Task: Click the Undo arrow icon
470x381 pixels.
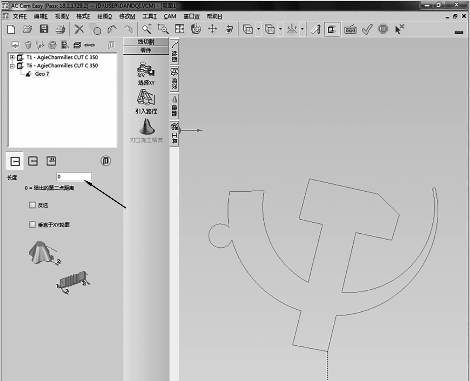Action: point(112,29)
